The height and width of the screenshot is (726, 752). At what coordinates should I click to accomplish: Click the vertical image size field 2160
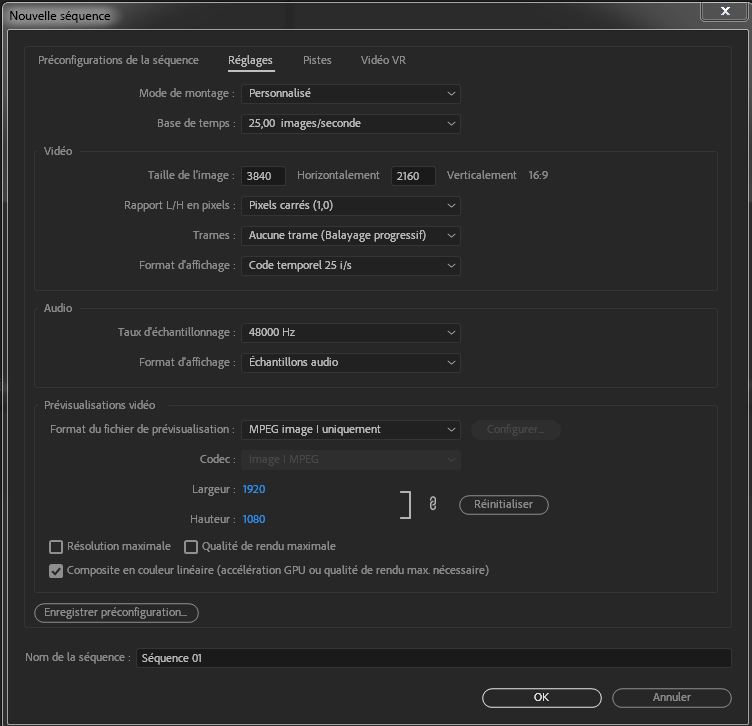(x=413, y=176)
